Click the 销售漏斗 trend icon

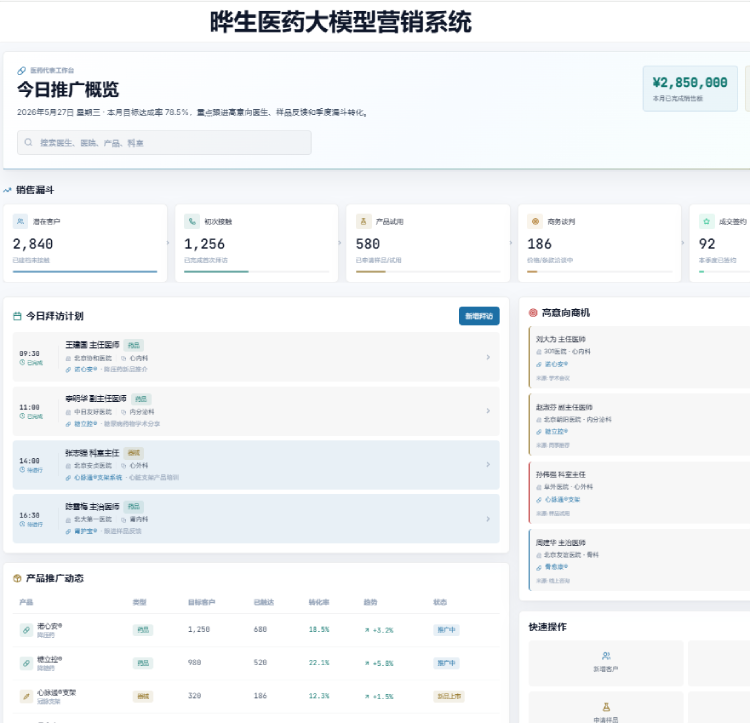point(7,190)
